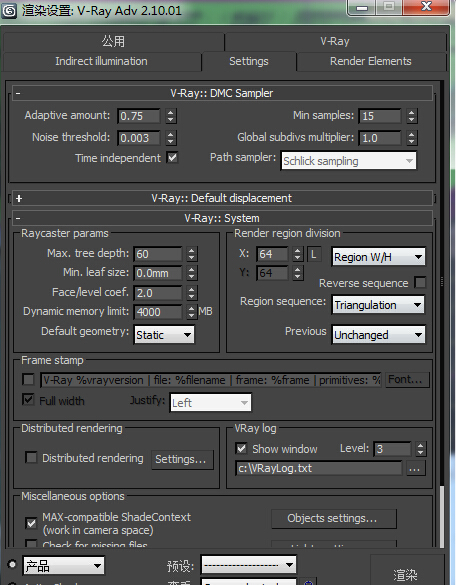Enable the Frame stamp checkbox
The width and height of the screenshot is (456, 585).
click(28, 380)
